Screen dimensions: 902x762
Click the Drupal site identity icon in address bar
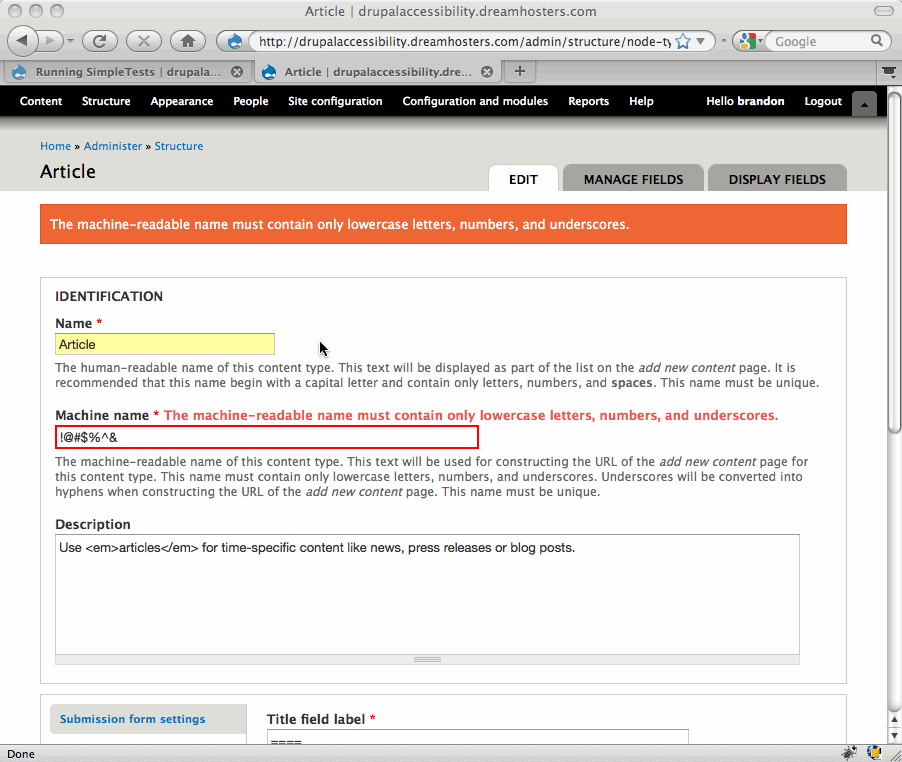click(x=235, y=41)
